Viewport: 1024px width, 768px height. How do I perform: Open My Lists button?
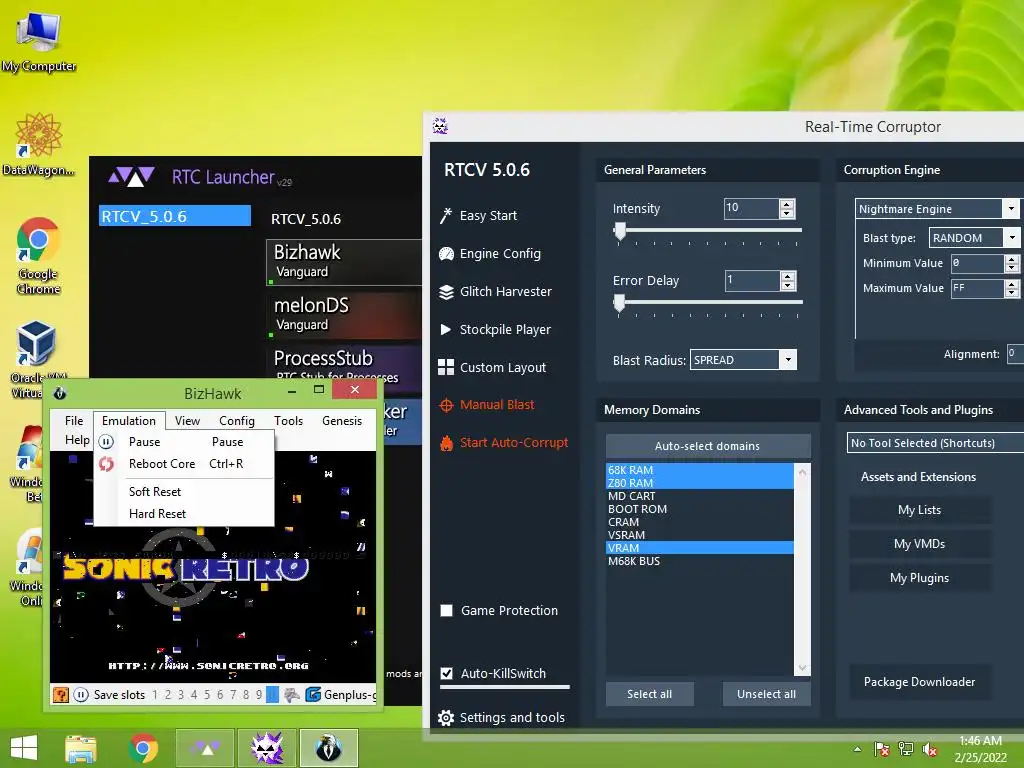point(920,510)
